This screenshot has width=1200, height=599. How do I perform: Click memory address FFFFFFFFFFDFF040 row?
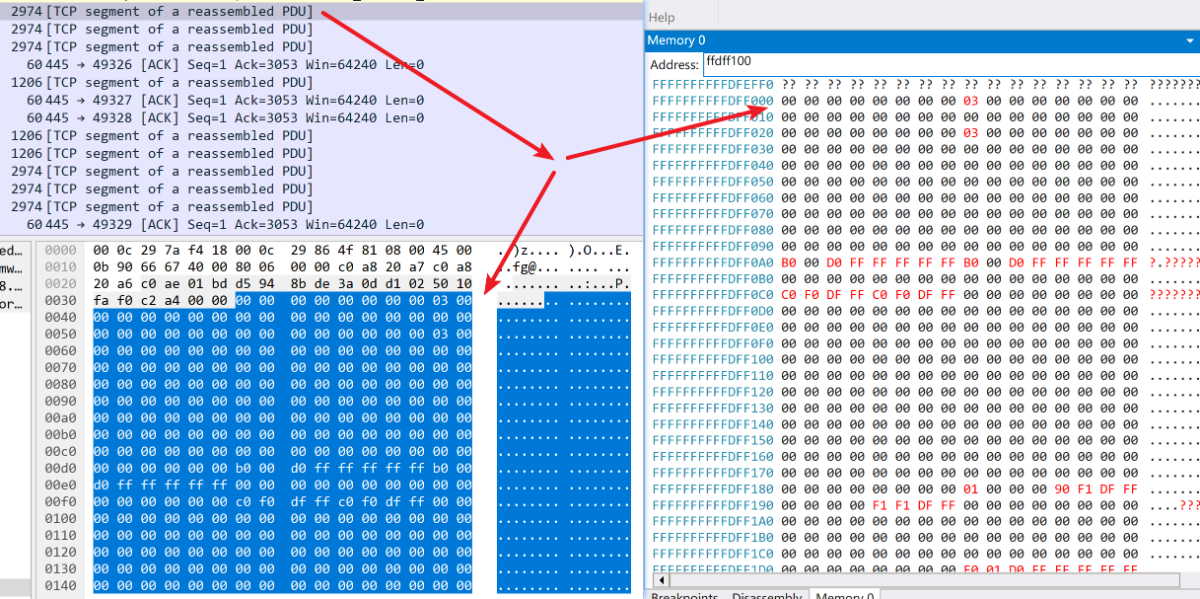point(925,165)
